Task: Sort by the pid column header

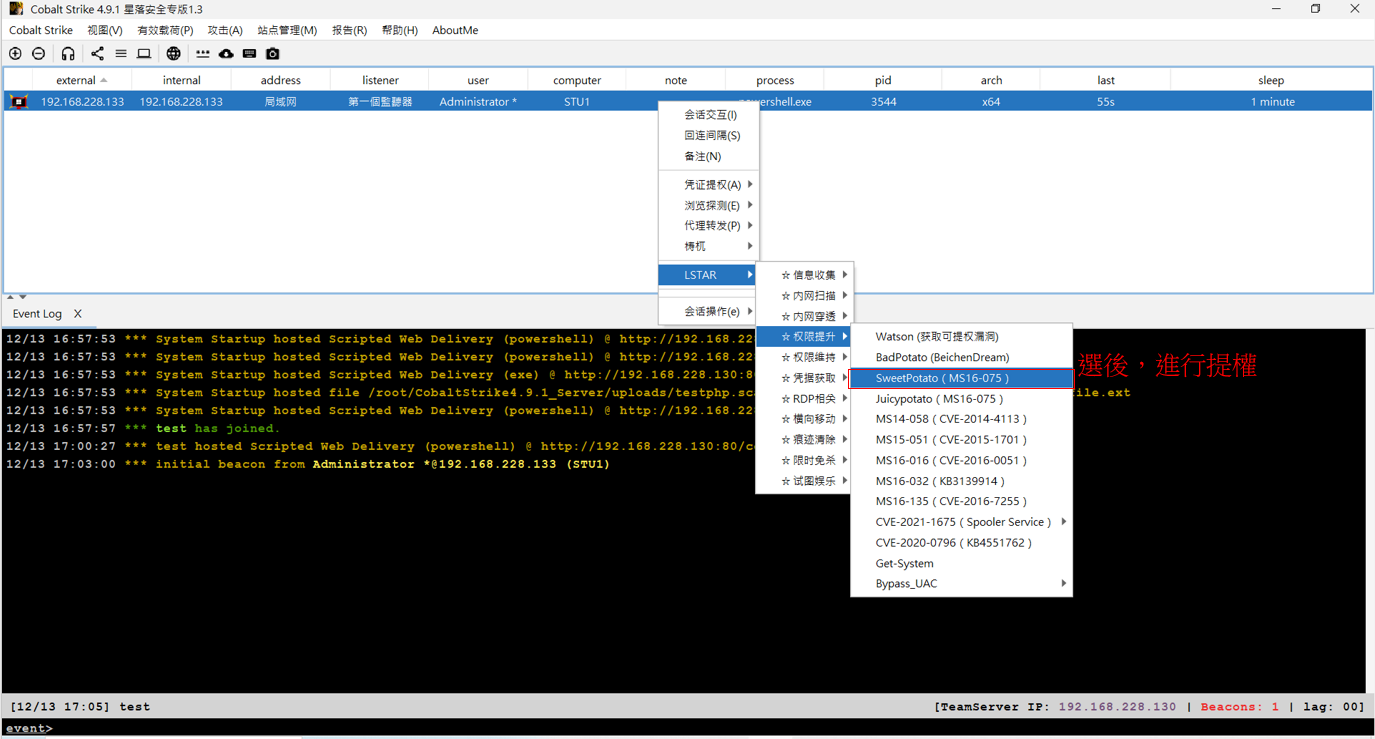Action: tap(883, 80)
